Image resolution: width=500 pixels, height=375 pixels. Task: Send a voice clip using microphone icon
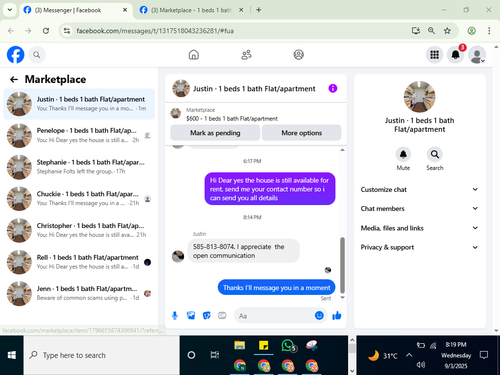(175, 315)
